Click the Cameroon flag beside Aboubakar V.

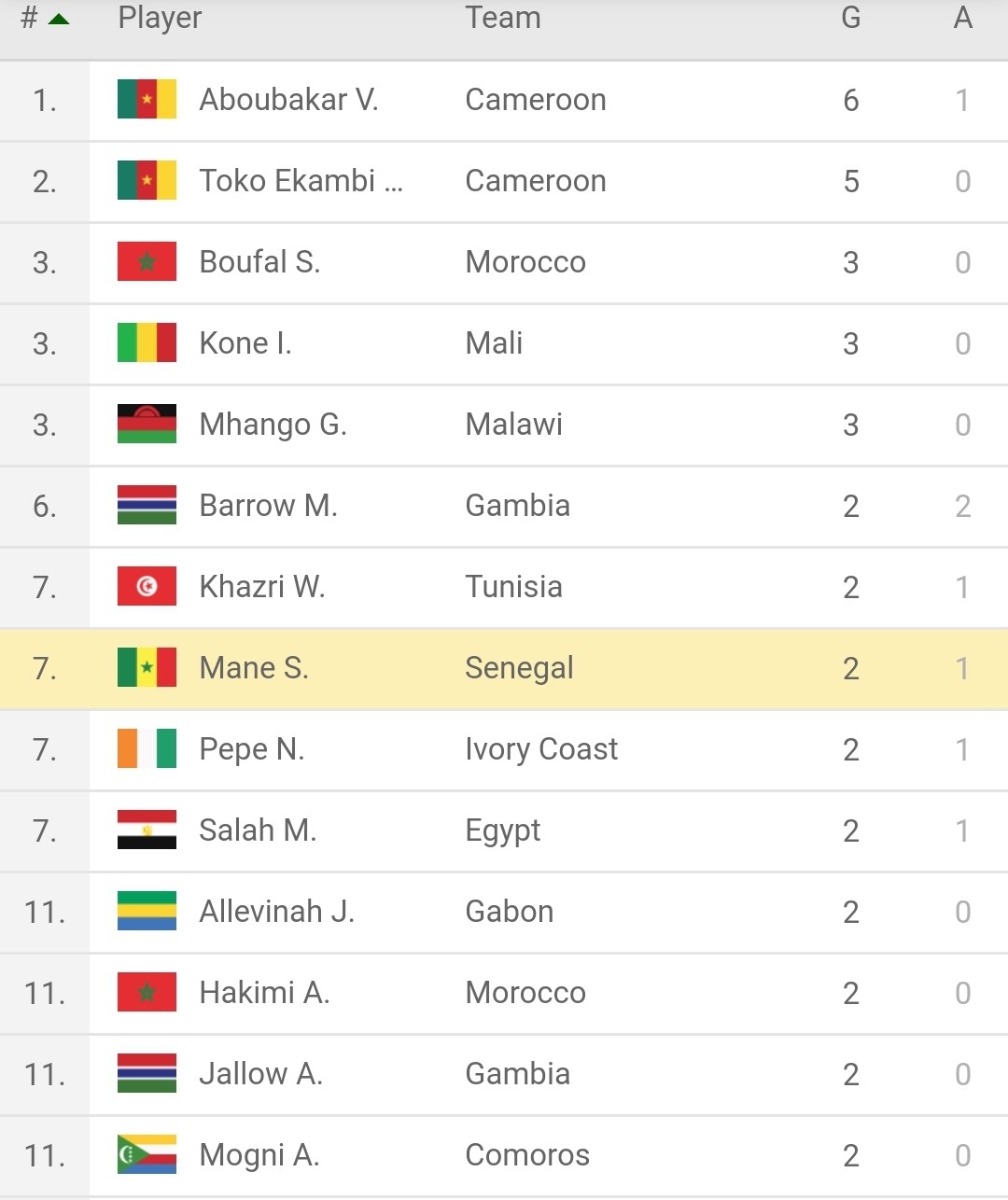(x=147, y=99)
